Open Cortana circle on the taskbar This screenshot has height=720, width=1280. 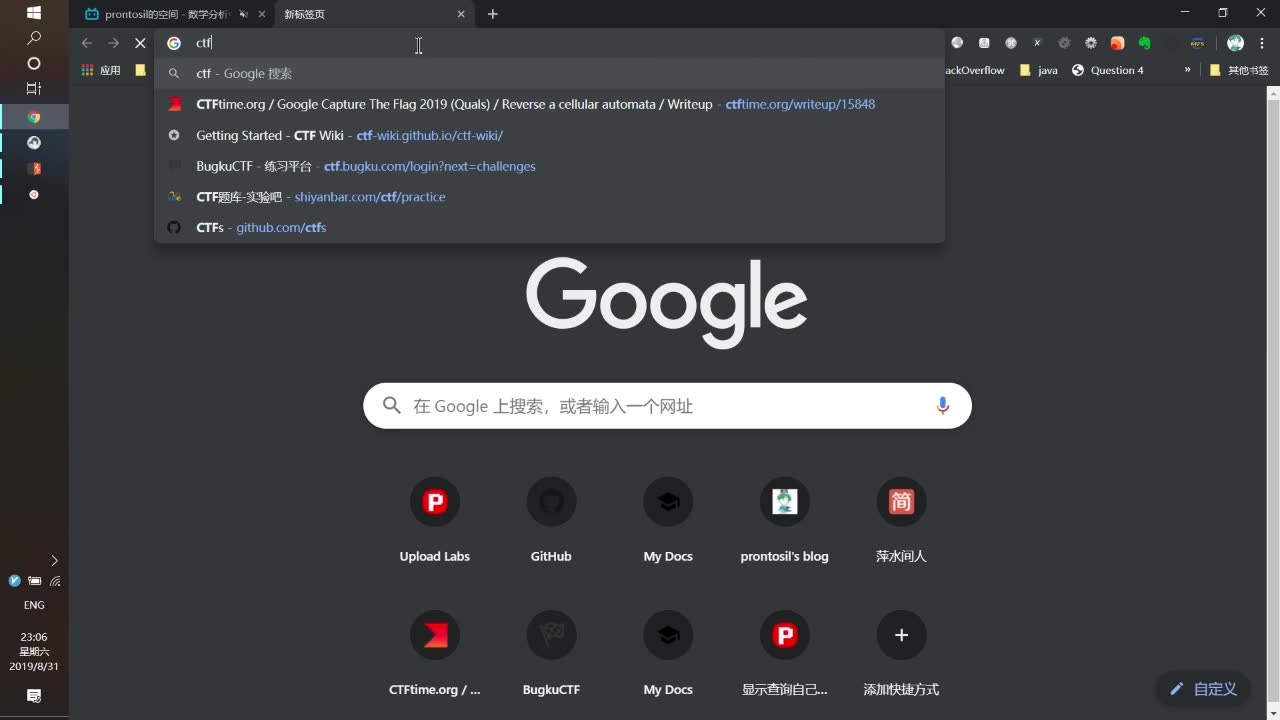click(x=33, y=63)
